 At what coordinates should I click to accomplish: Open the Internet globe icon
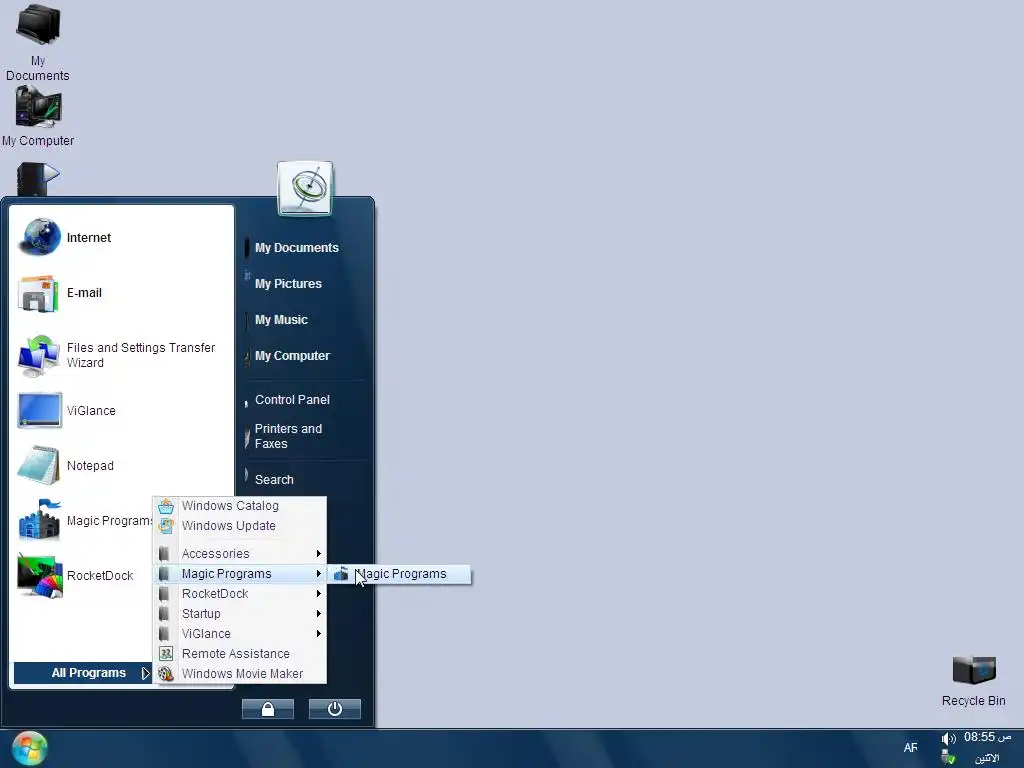(x=39, y=237)
